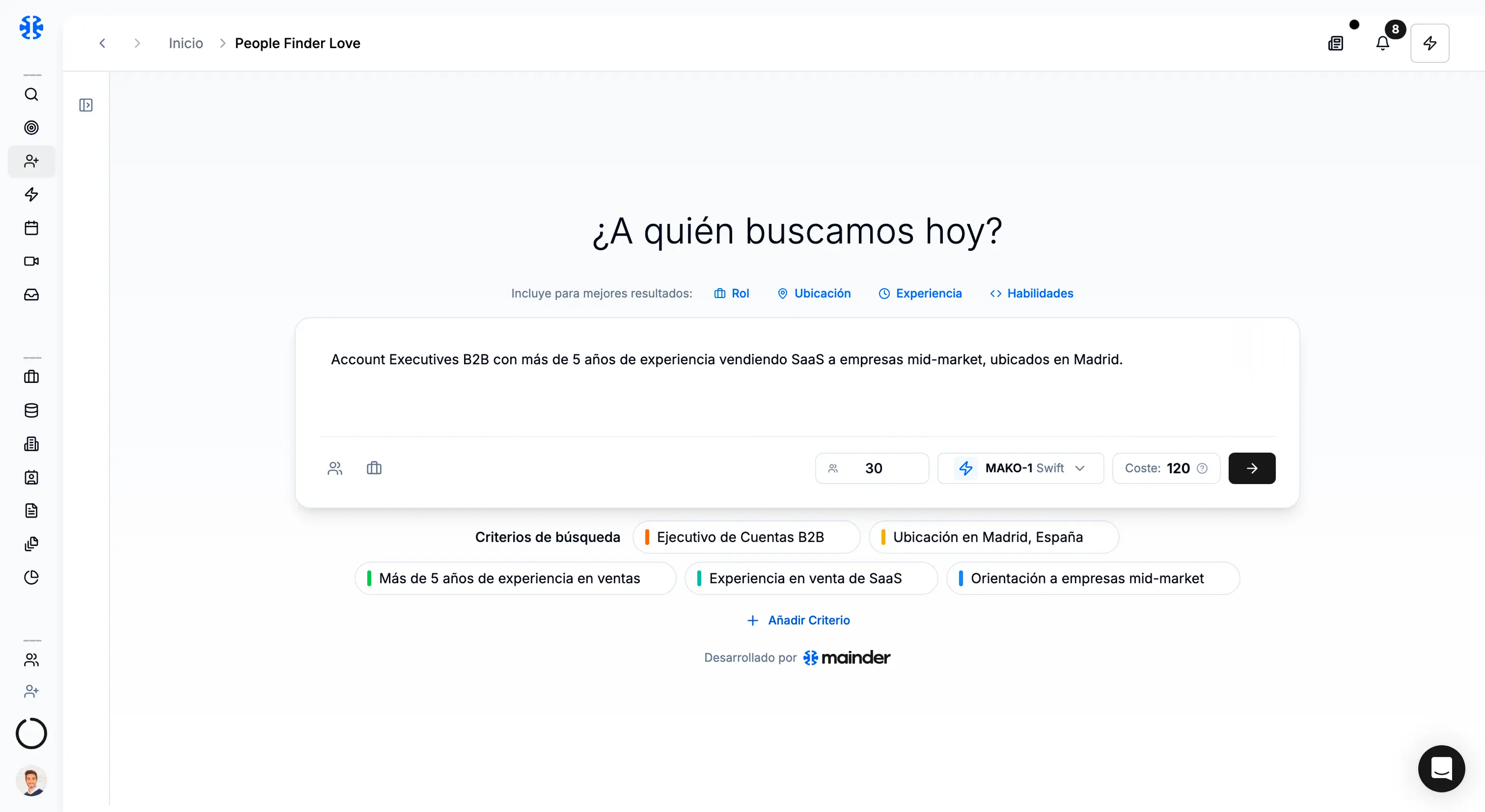Toggle the people filter icon in search box
Screen dimensions: 1485x812
pyautogui.click(x=335, y=468)
